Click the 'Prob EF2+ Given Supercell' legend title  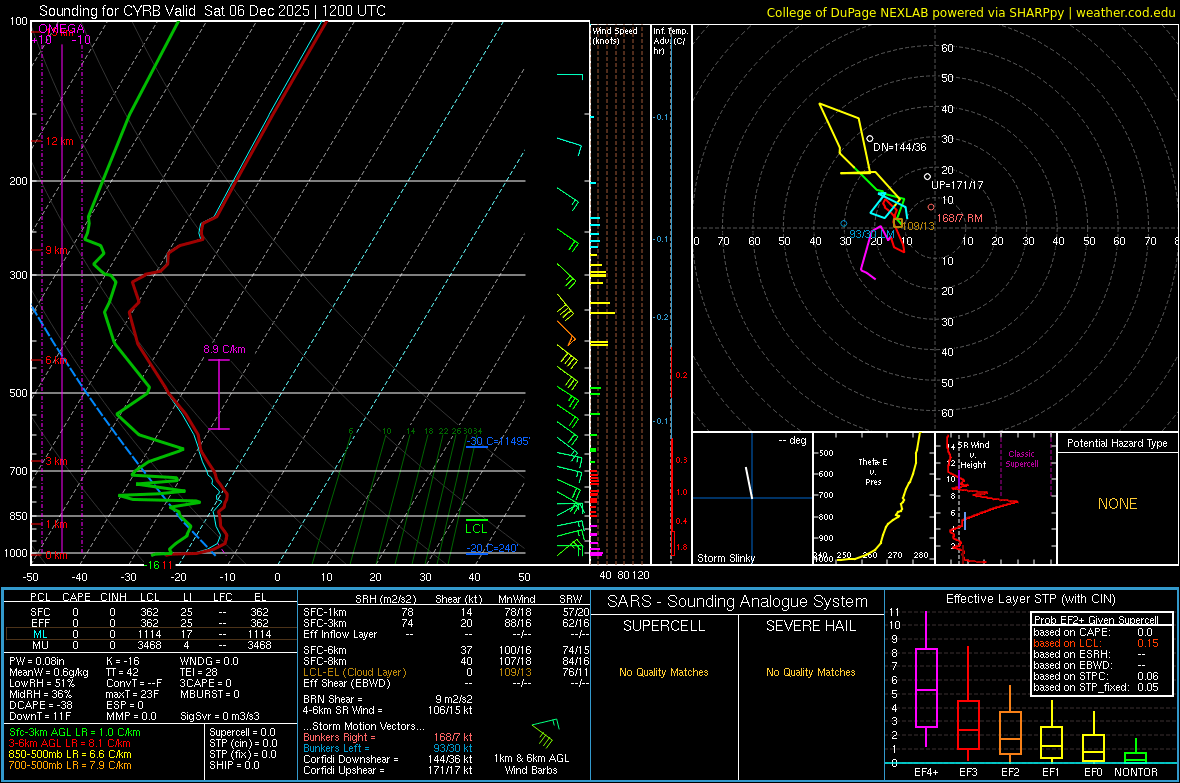click(x=1096, y=620)
